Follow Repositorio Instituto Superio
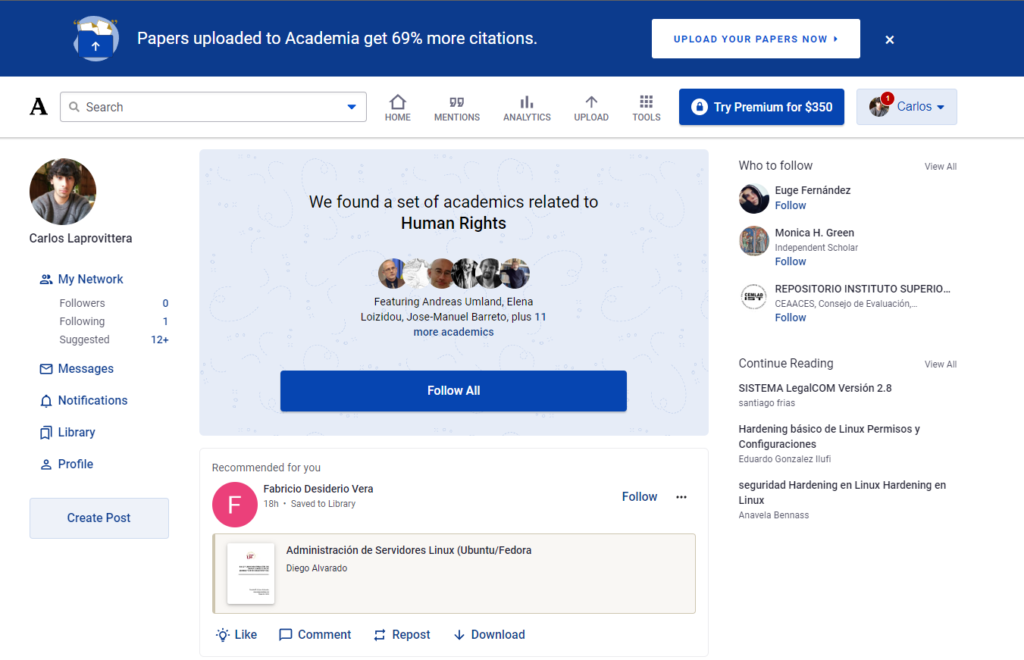The height and width of the screenshot is (660, 1024). pyautogui.click(x=790, y=318)
